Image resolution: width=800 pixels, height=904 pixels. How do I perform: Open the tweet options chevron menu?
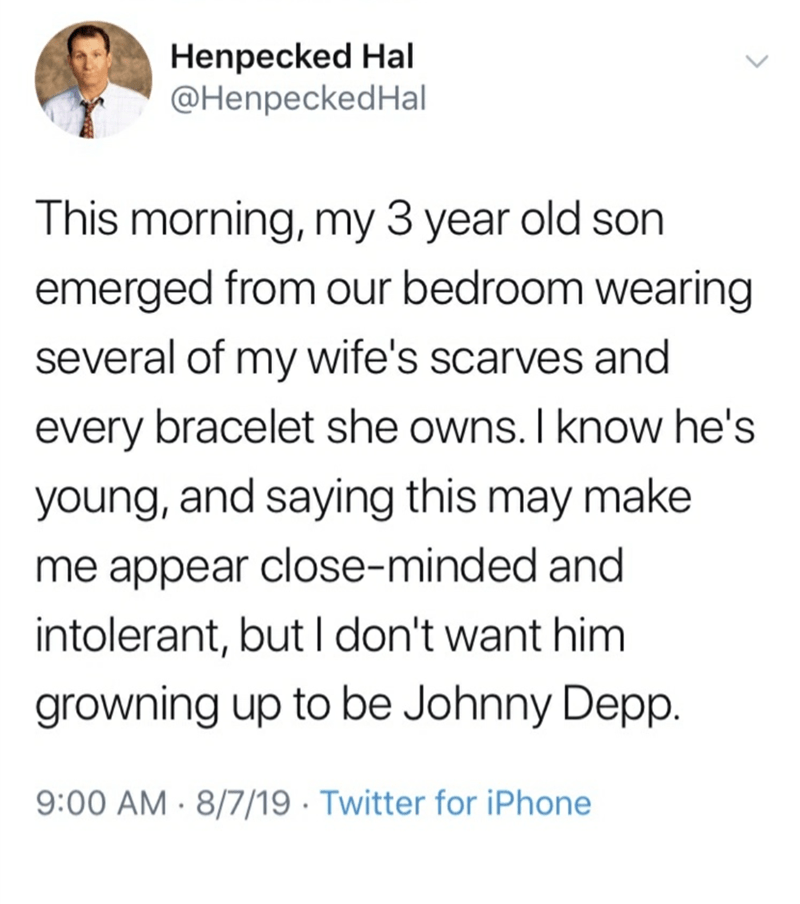pos(757,61)
